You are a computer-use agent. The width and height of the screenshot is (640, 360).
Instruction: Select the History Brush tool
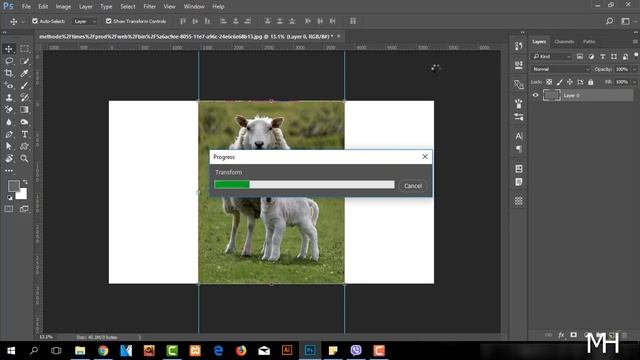[24, 98]
